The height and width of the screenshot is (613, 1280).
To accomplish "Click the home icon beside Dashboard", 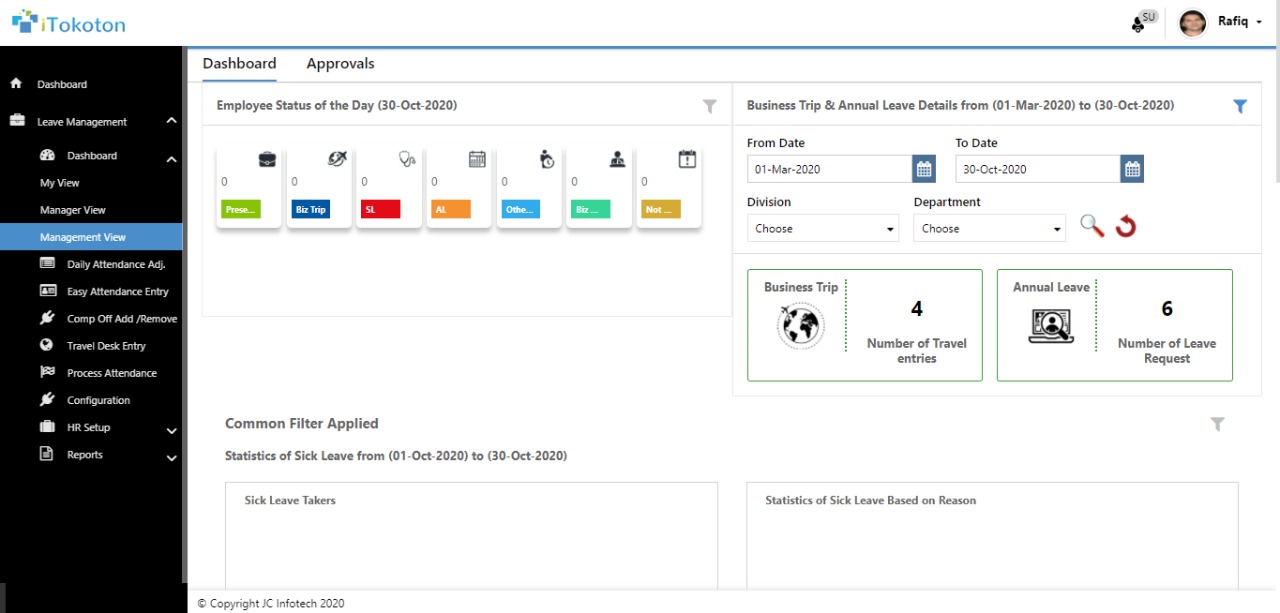I will (x=16, y=84).
